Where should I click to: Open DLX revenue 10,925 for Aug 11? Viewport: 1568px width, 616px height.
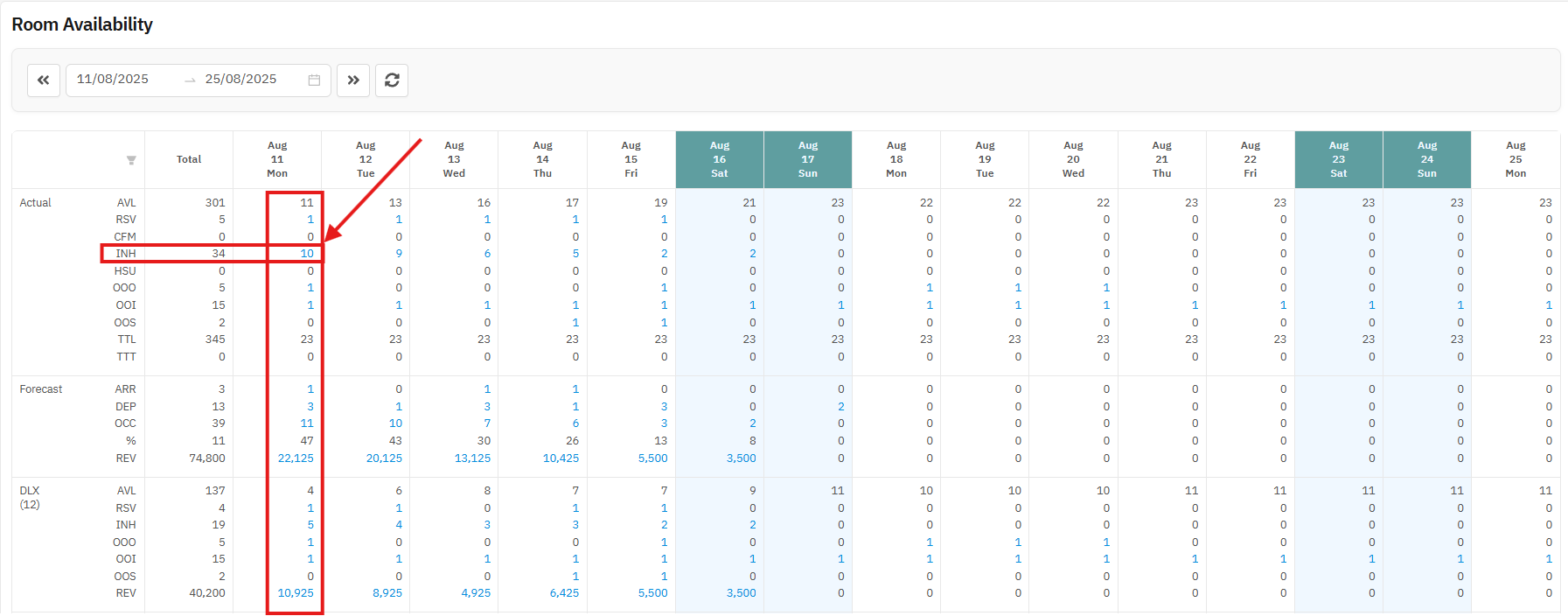click(296, 593)
